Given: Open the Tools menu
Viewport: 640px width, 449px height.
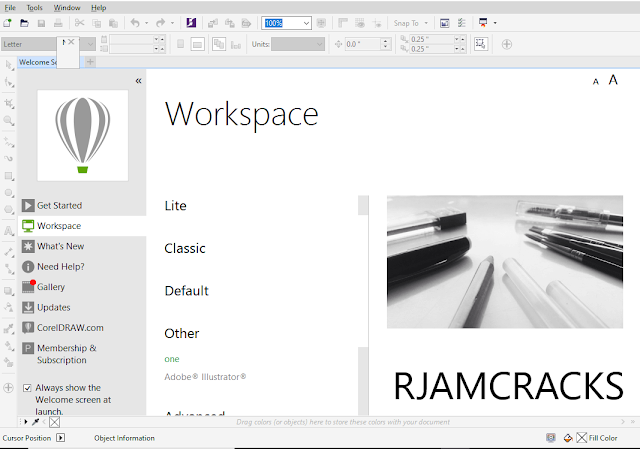Looking at the screenshot, I should point(34,8).
